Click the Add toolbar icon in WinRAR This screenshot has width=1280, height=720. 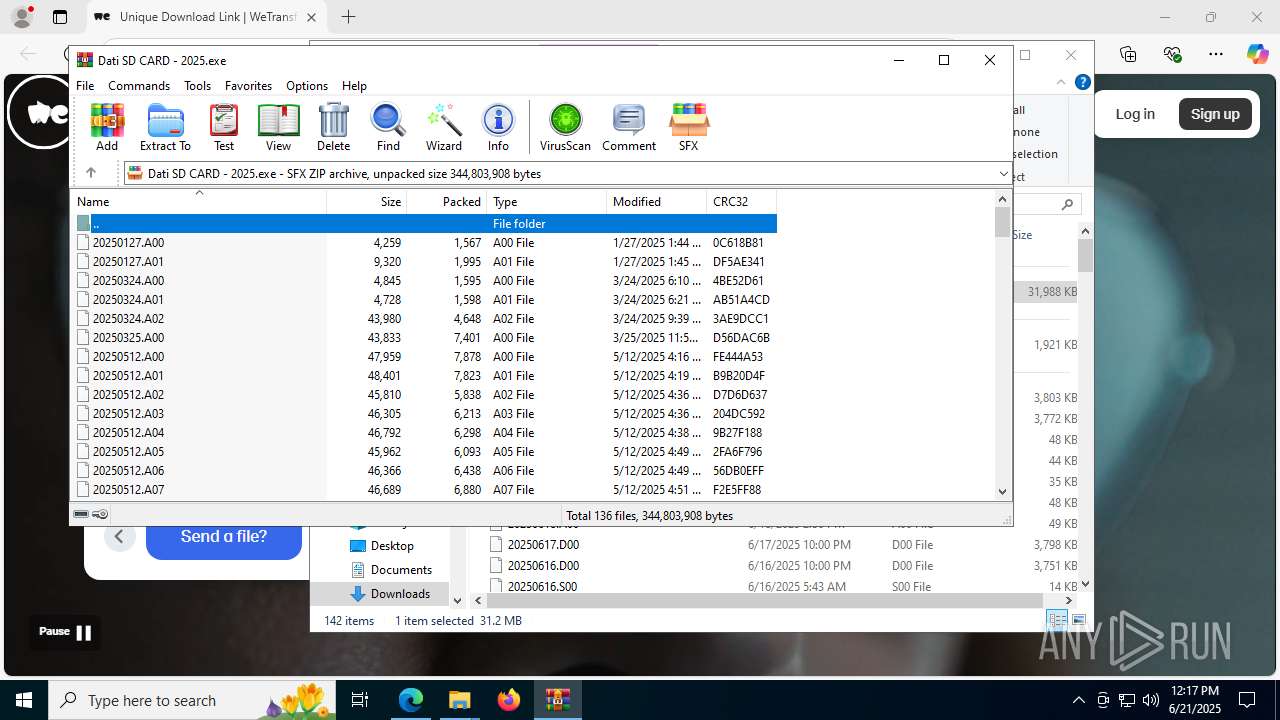click(x=107, y=127)
